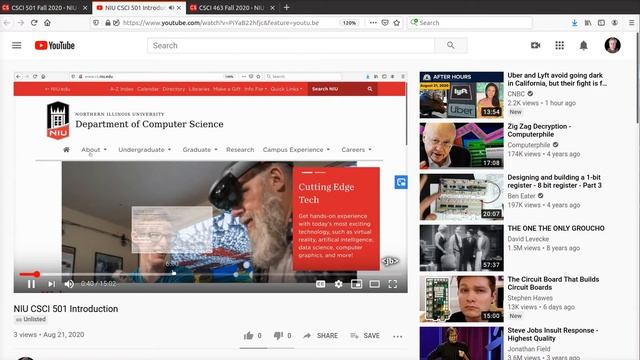Click the lock site security icon

(108, 23)
